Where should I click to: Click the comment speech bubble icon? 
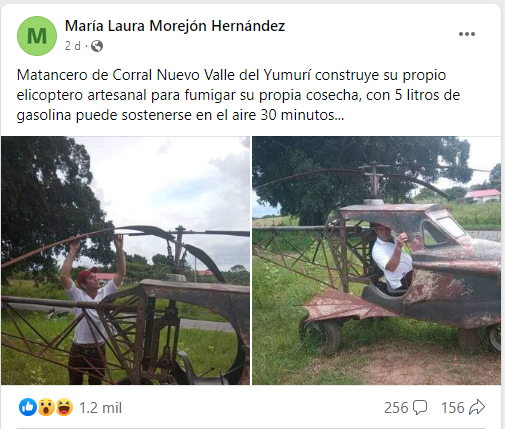coord(420,408)
